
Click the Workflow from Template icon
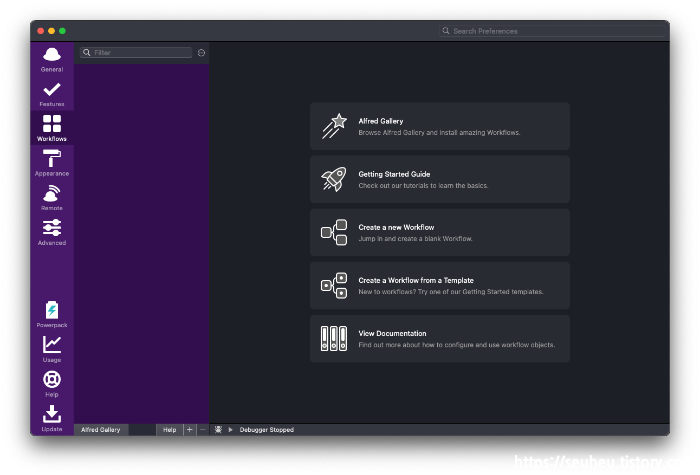[334, 285]
